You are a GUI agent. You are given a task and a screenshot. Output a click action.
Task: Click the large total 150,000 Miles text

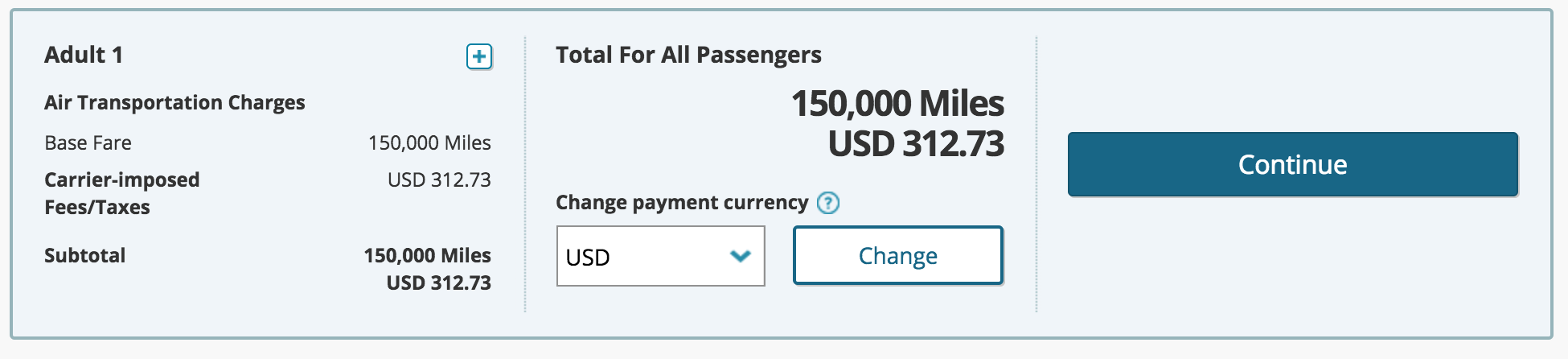point(897,103)
